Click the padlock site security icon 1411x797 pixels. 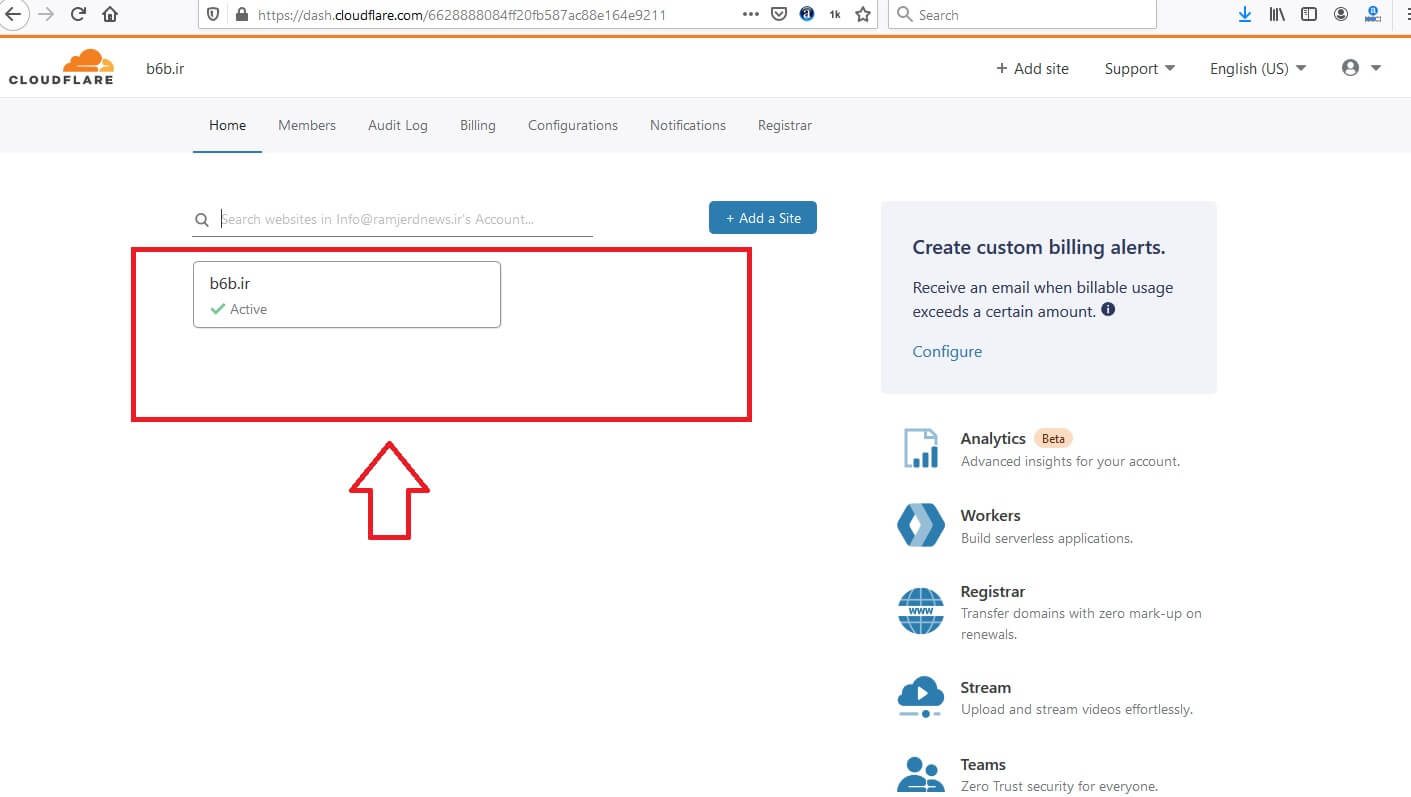click(240, 15)
